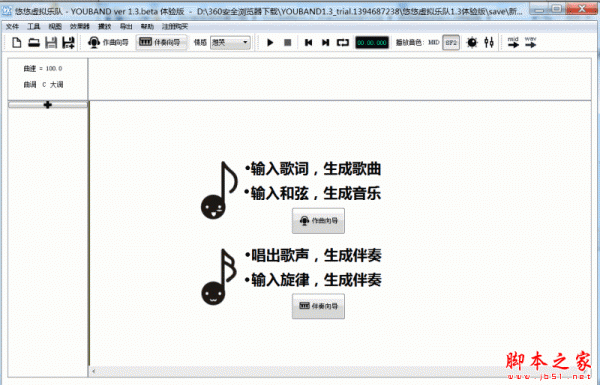Add a track with the plus button
This screenshot has height=385, width=600.
[48, 104]
